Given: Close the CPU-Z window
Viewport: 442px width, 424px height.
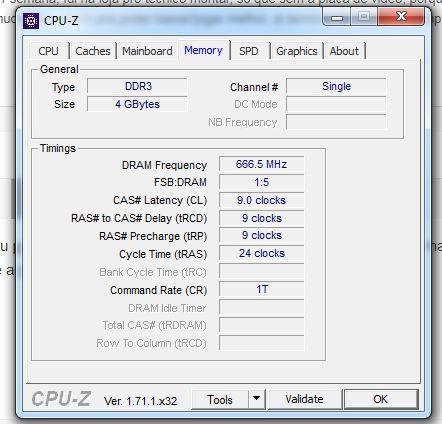Looking at the screenshot, I should [x=401, y=16].
